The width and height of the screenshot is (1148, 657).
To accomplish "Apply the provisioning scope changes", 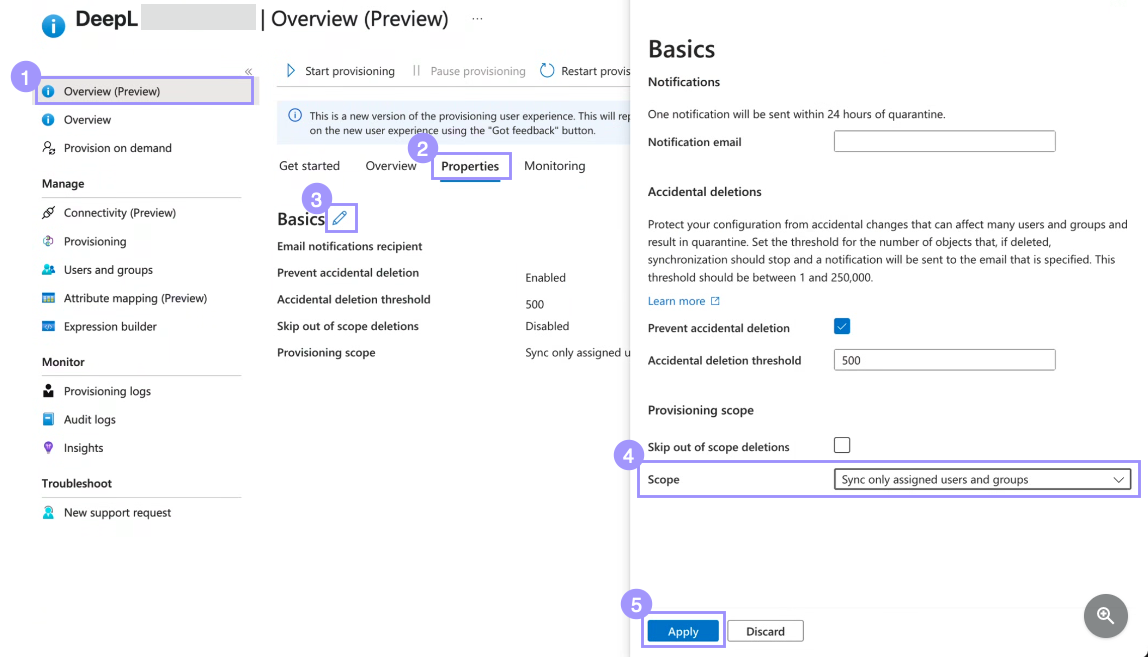I will 683,630.
